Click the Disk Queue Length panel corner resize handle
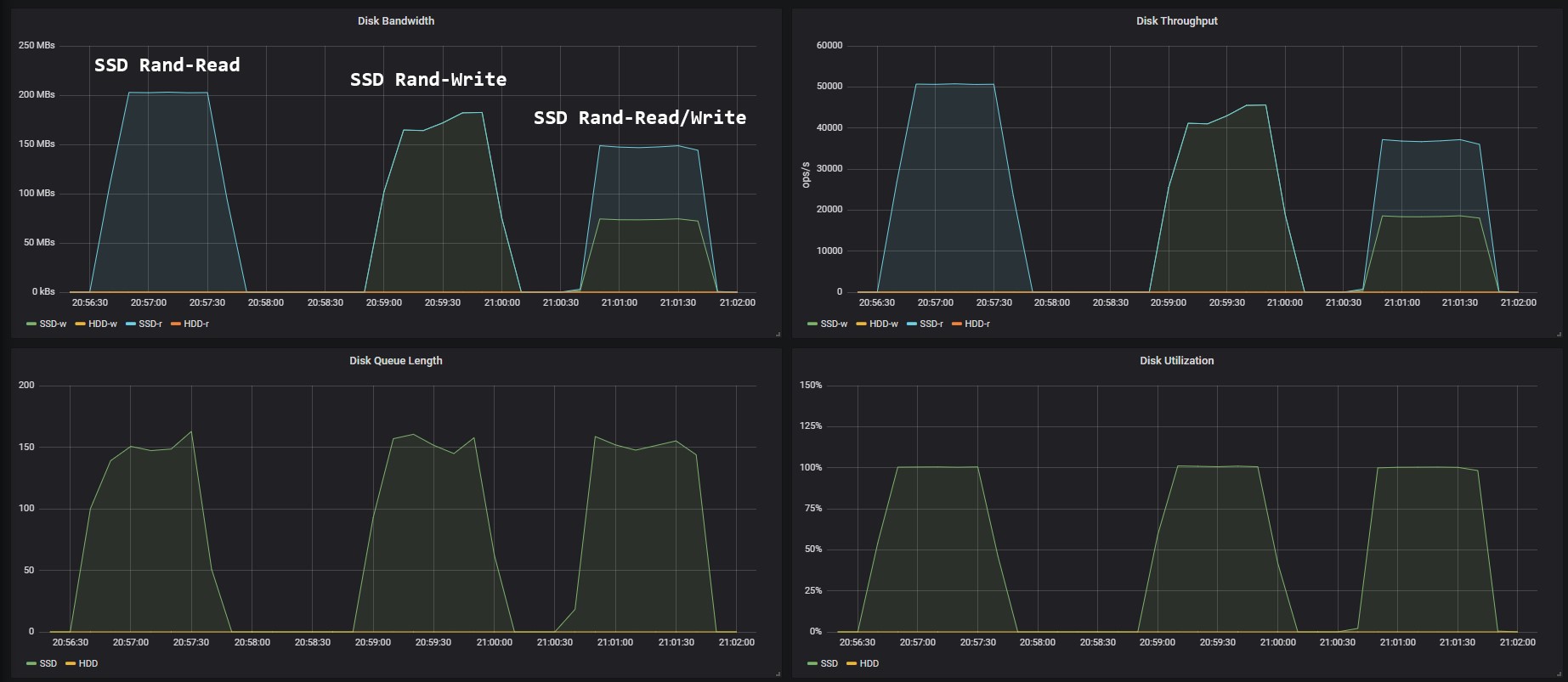 (778, 674)
